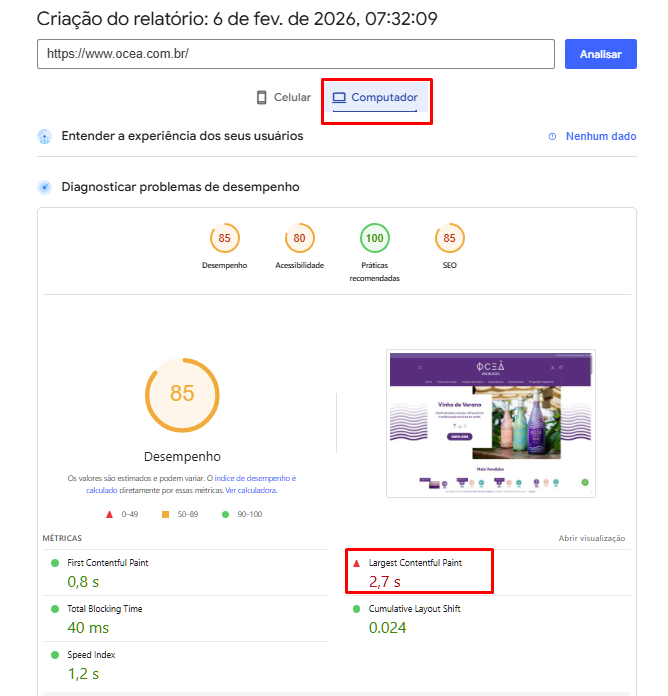Click the Largest Contentful Paint metric
The width and height of the screenshot is (668, 696).
(x=415, y=563)
